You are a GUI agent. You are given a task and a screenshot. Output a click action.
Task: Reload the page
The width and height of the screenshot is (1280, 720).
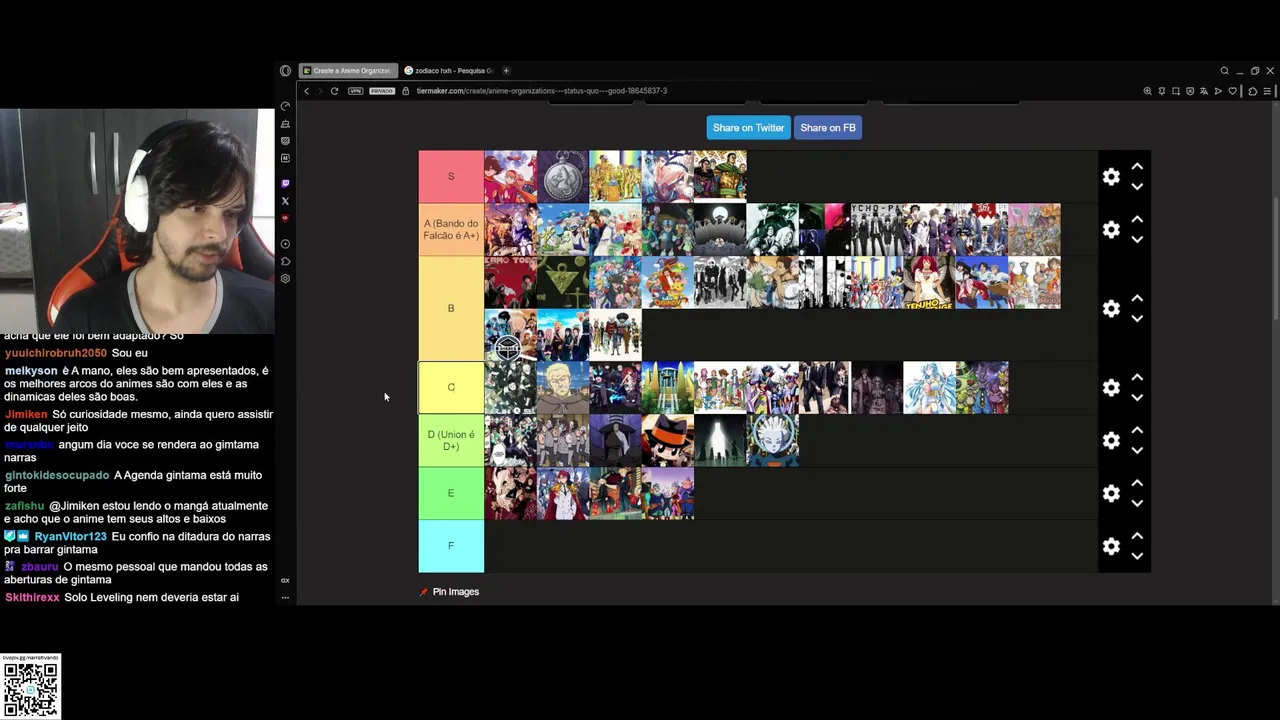tap(334, 91)
